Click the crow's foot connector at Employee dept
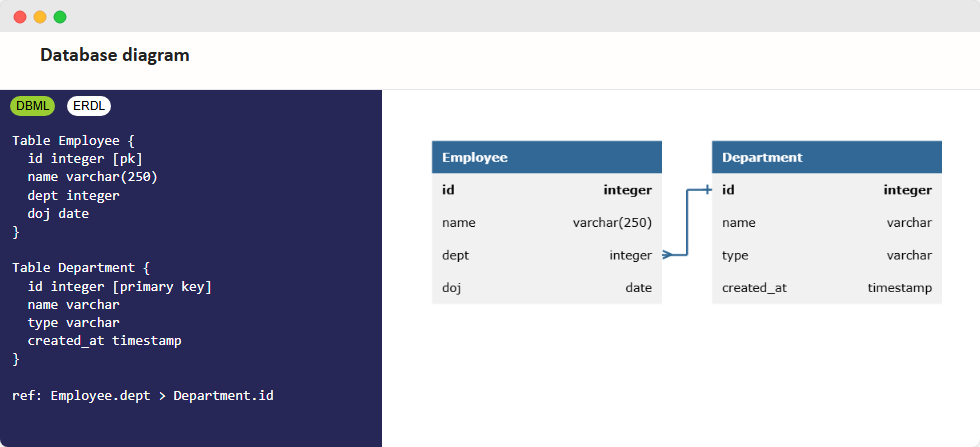 pos(668,254)
